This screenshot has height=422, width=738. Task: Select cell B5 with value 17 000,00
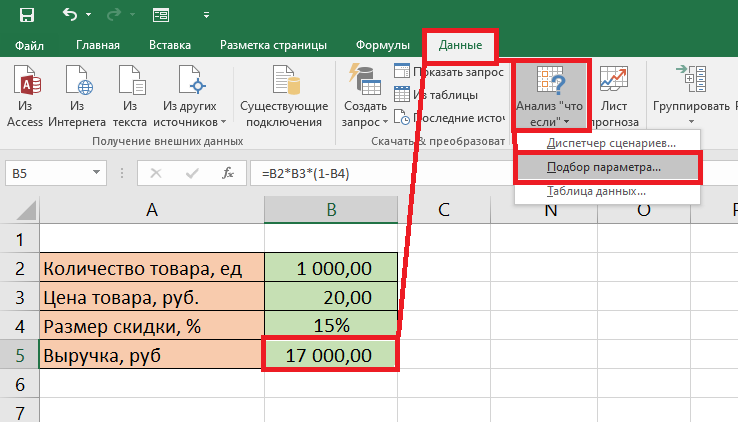click(x=331, y=355)
